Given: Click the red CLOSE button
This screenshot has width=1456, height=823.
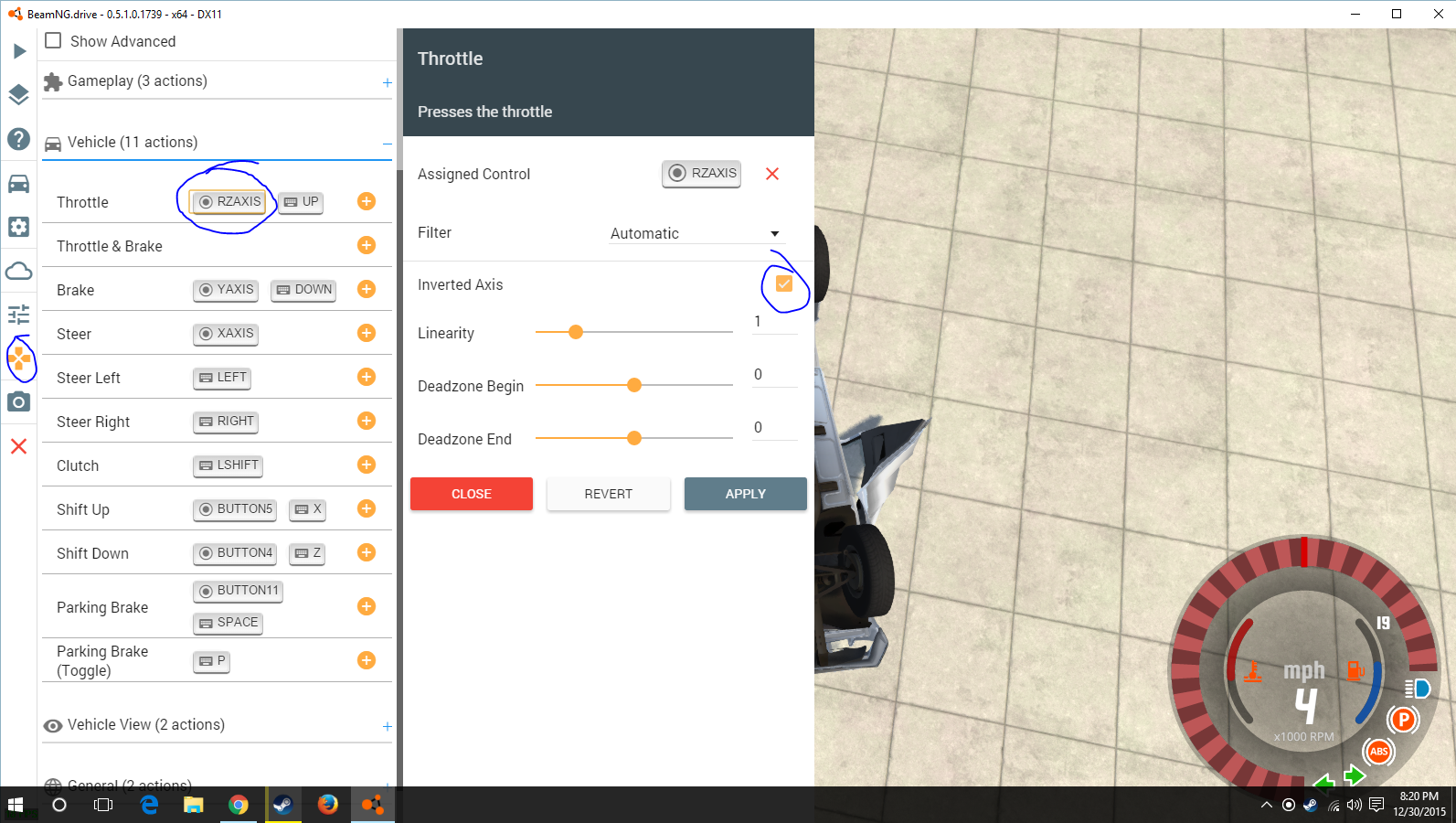Looking at the screenshot, I should [472, 494].
